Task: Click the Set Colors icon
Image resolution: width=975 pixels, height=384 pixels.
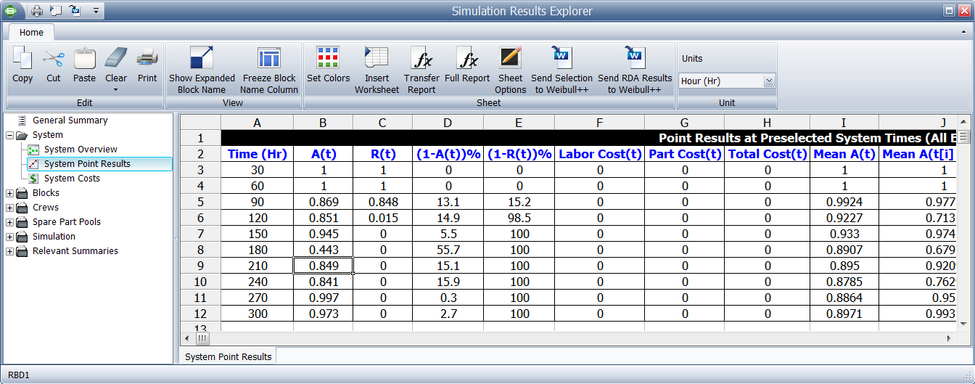Action: pos(328,58)
